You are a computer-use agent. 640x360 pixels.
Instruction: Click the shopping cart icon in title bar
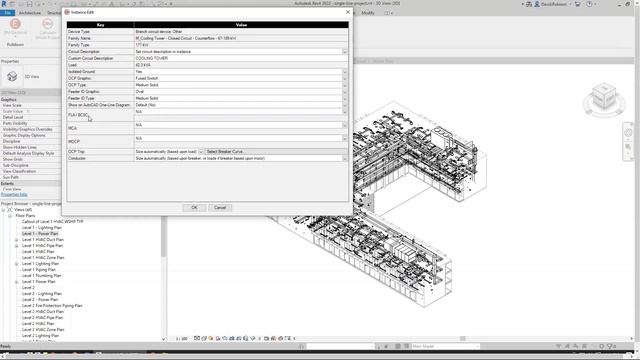point(578,4)
